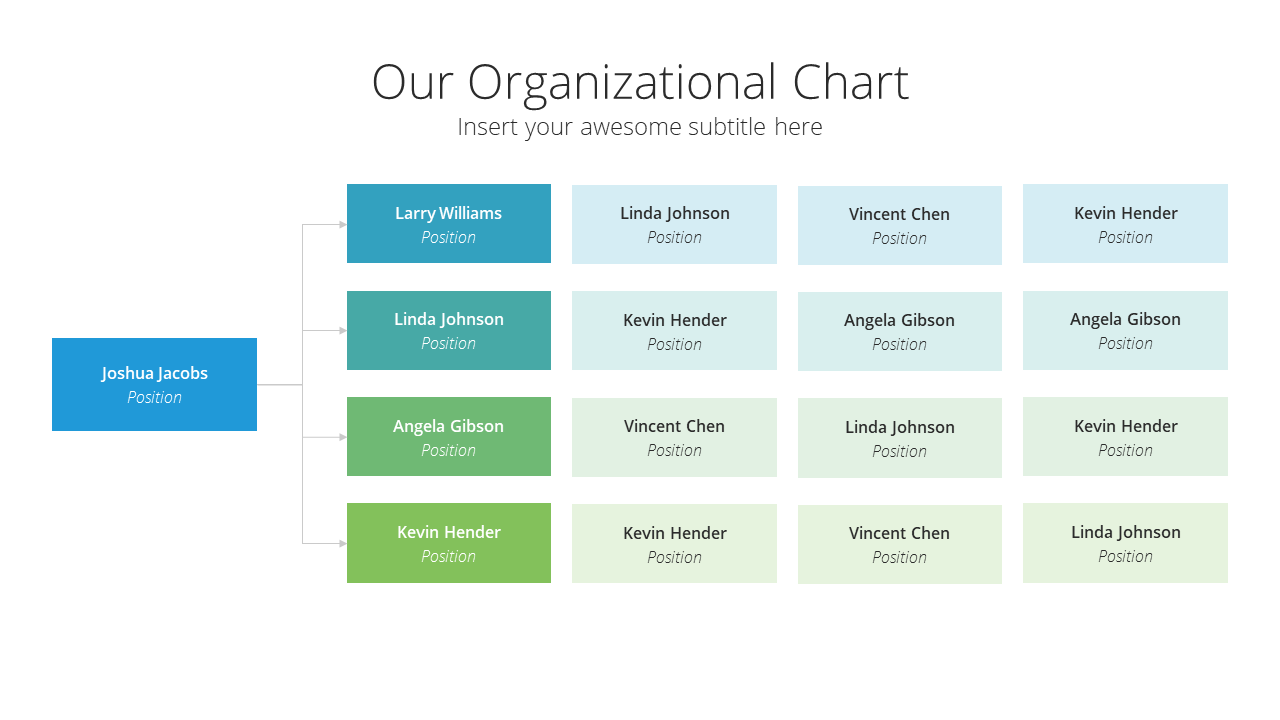
Task: Select the solid teal Linda Johnson box
Action: click(449, 330)
